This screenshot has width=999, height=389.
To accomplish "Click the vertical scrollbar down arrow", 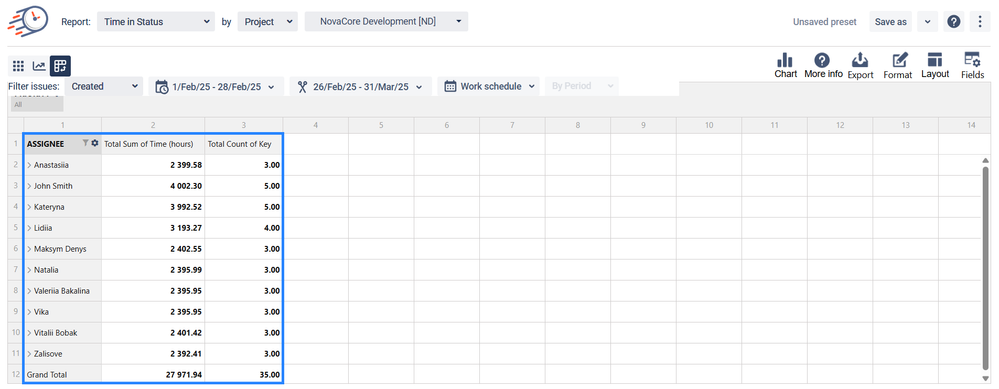I will [986, 378].
